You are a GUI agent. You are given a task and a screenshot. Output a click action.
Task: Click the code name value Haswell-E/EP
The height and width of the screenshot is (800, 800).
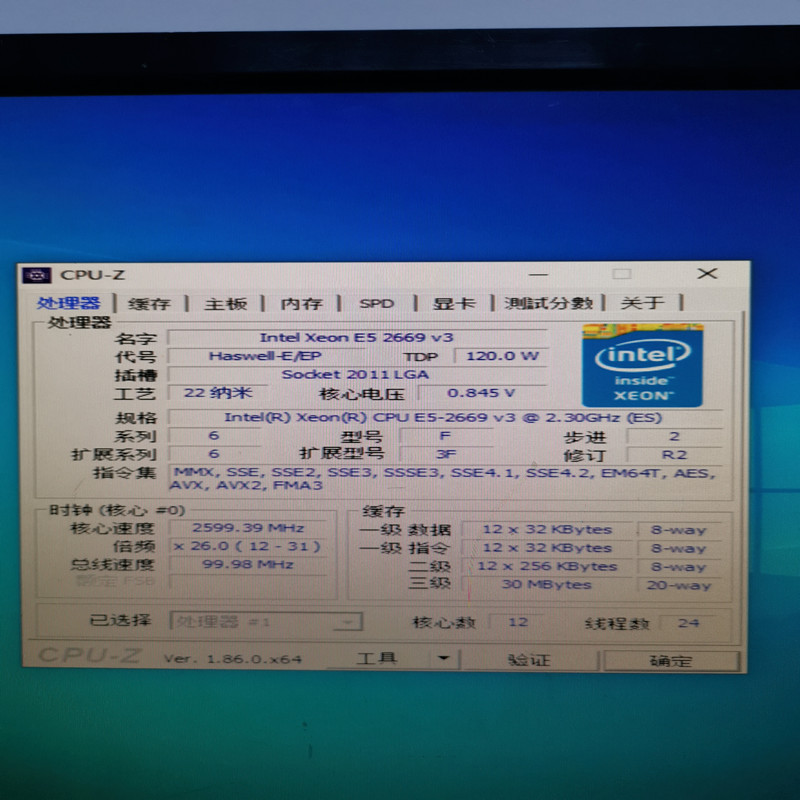point(265,356)
